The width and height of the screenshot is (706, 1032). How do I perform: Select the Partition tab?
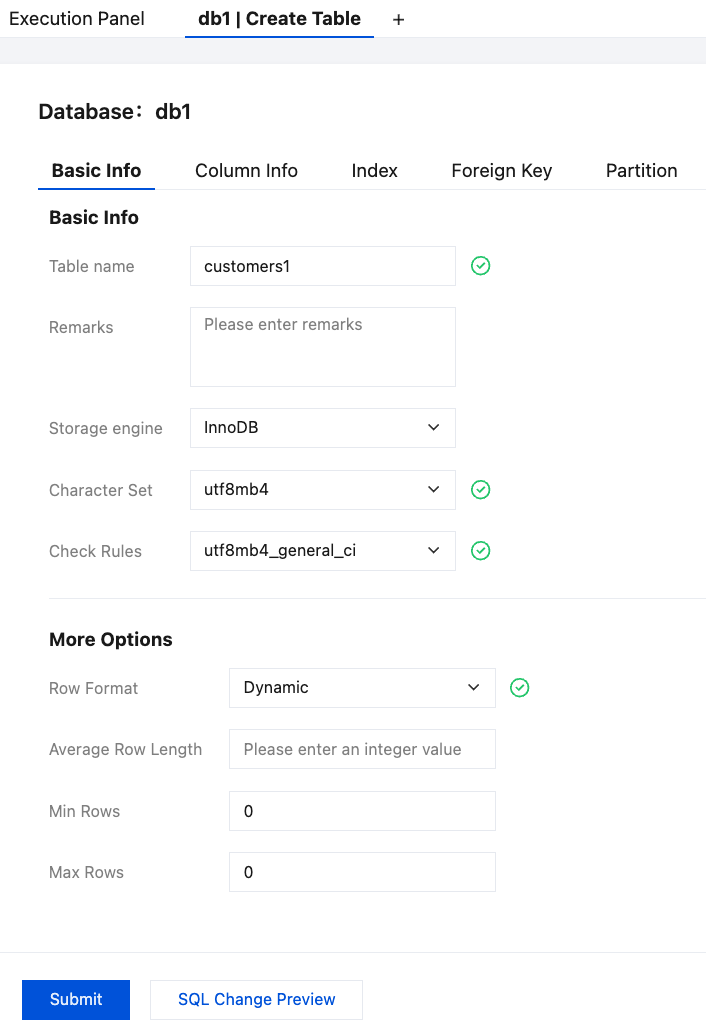(x=641, y=171)
